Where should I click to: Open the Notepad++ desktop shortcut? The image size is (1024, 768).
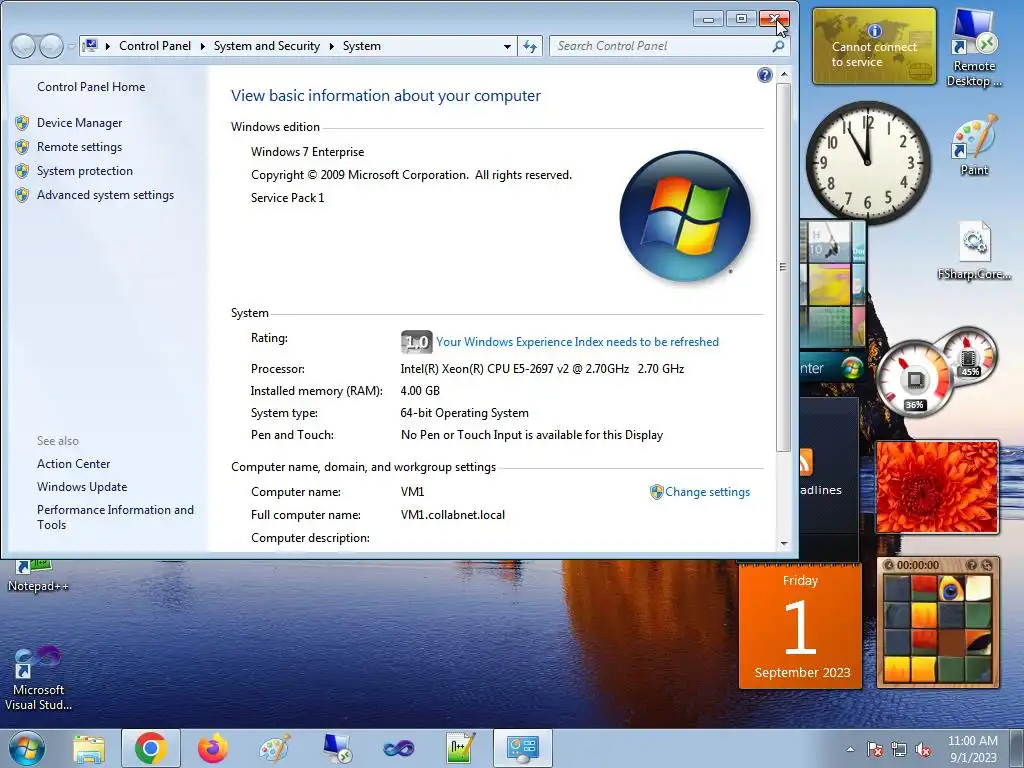pyautogui.click(x=38, y=576)
